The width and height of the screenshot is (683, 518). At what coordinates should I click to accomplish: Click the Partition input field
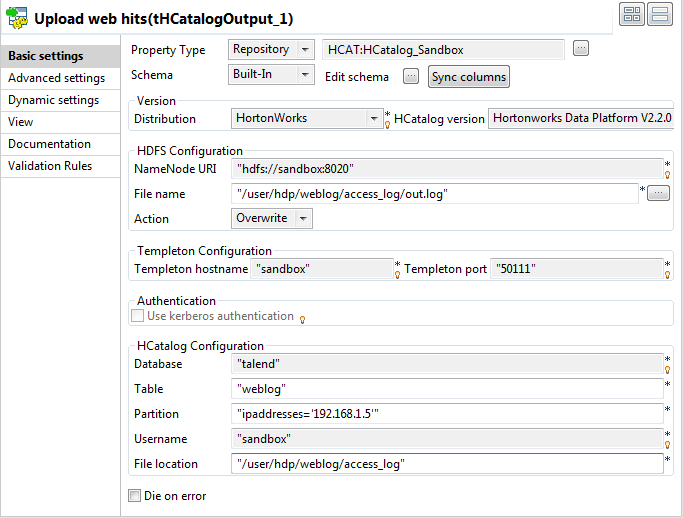point(446,414)
